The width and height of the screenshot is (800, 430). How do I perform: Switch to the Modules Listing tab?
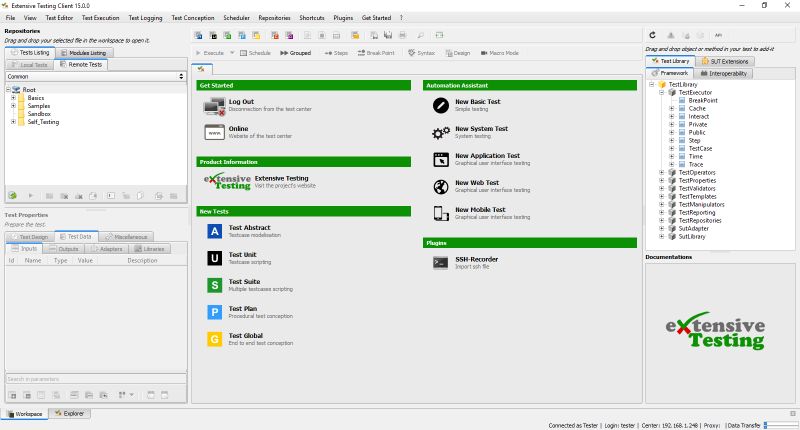(x=84, y=53)
